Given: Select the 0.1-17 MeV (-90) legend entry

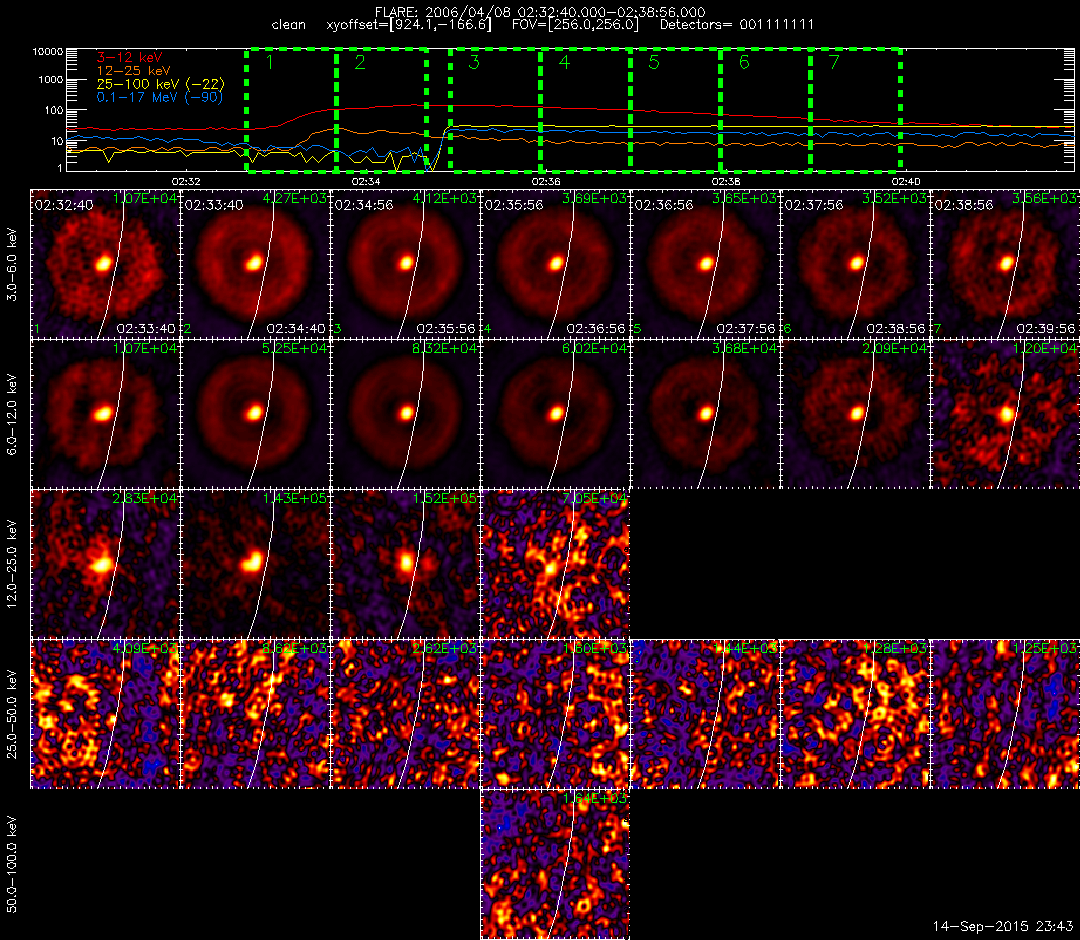Looking at the screenshot, I should pyautogui.click(x=160, y=97).
